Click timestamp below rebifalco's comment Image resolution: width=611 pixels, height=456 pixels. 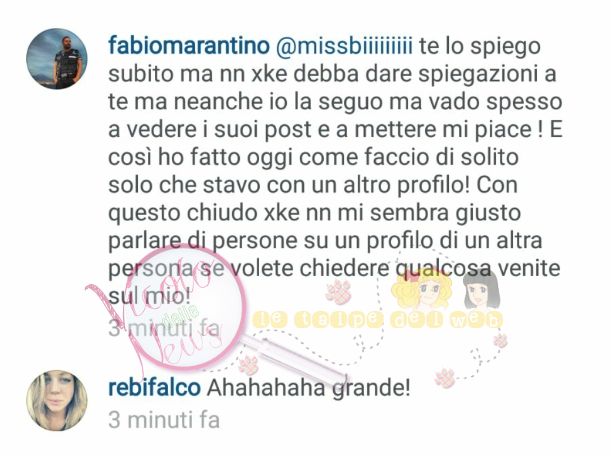(x=164, y=420)
